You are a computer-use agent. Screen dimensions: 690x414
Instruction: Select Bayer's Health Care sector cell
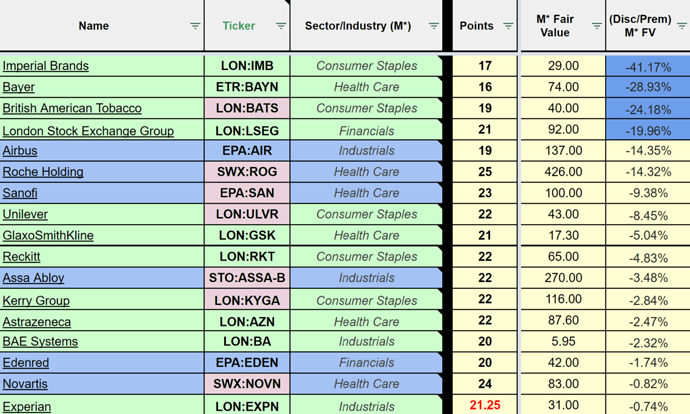[x=366, y=87]
